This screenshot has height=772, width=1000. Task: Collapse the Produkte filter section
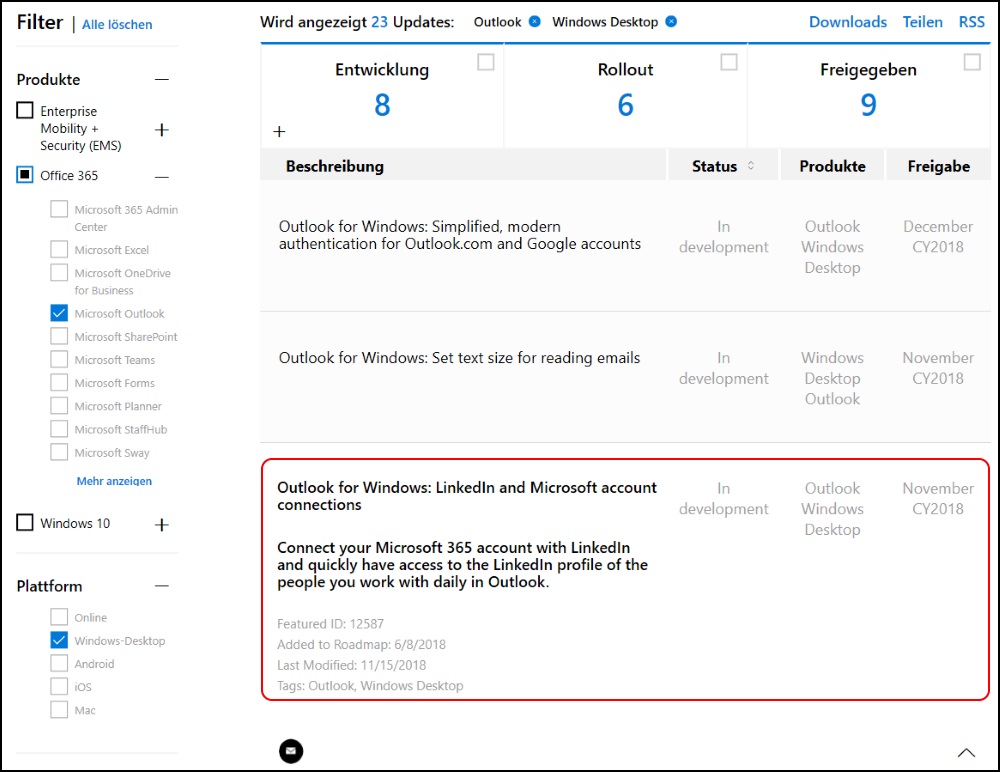coord(162,80)
